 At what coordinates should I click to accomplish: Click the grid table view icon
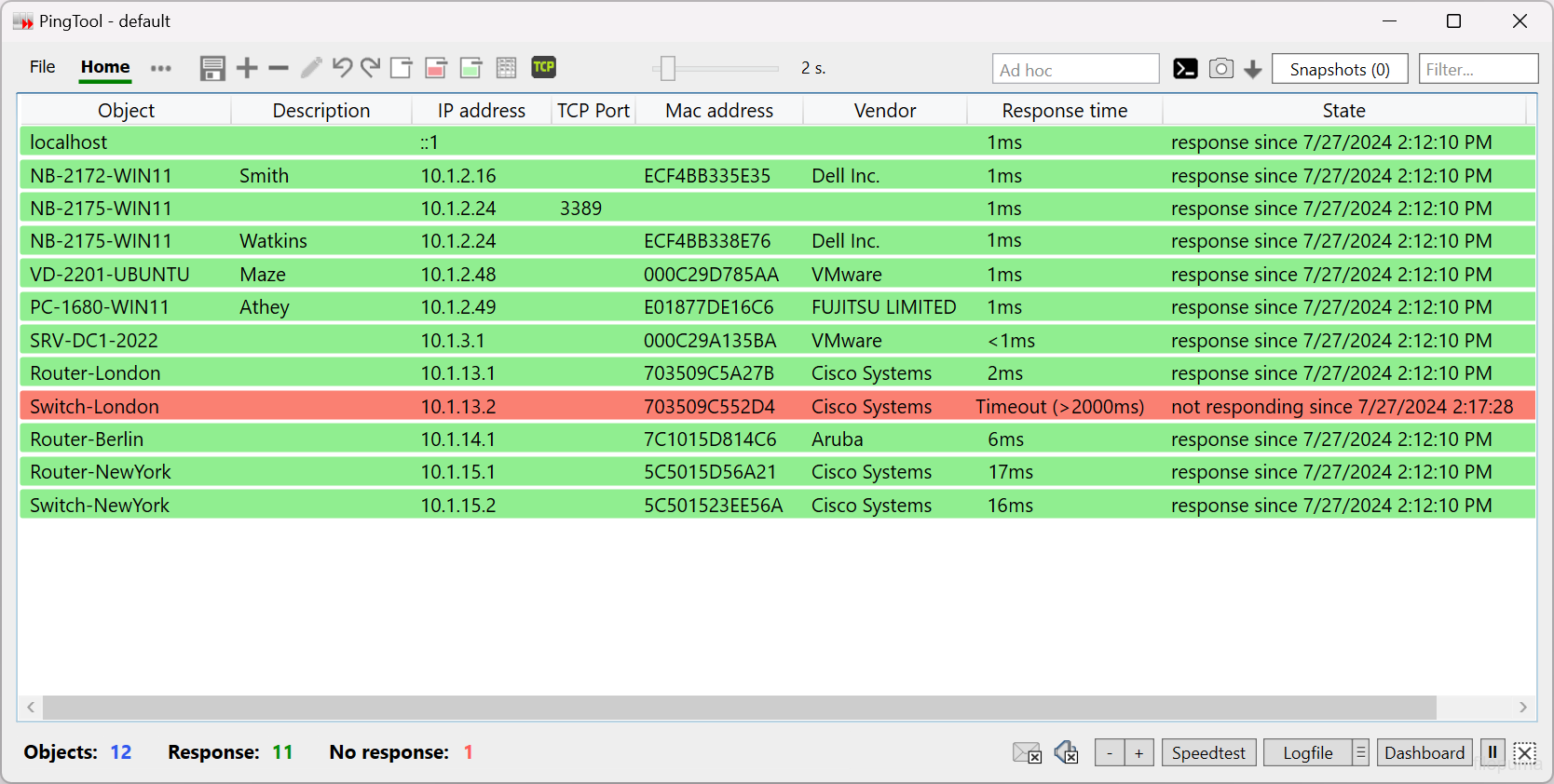point(506,68)
